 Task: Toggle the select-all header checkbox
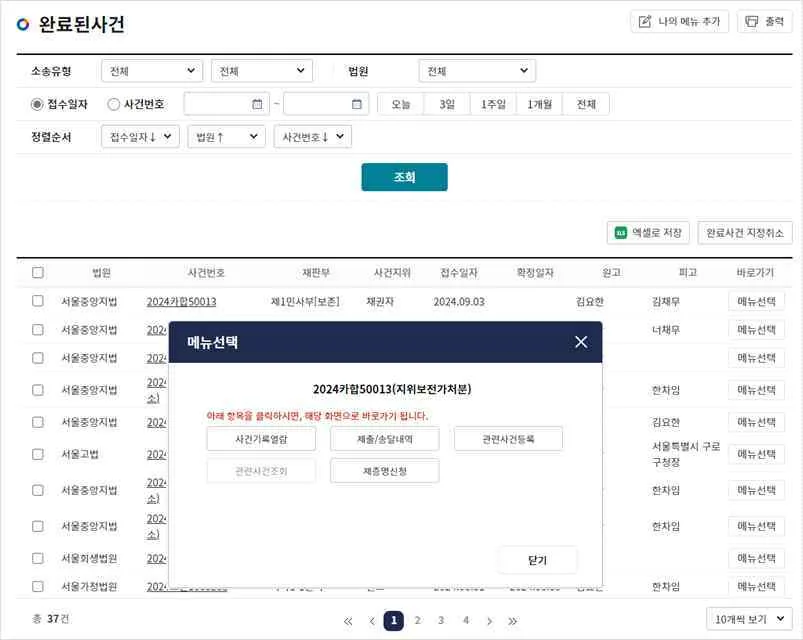[x=38, y=272]
